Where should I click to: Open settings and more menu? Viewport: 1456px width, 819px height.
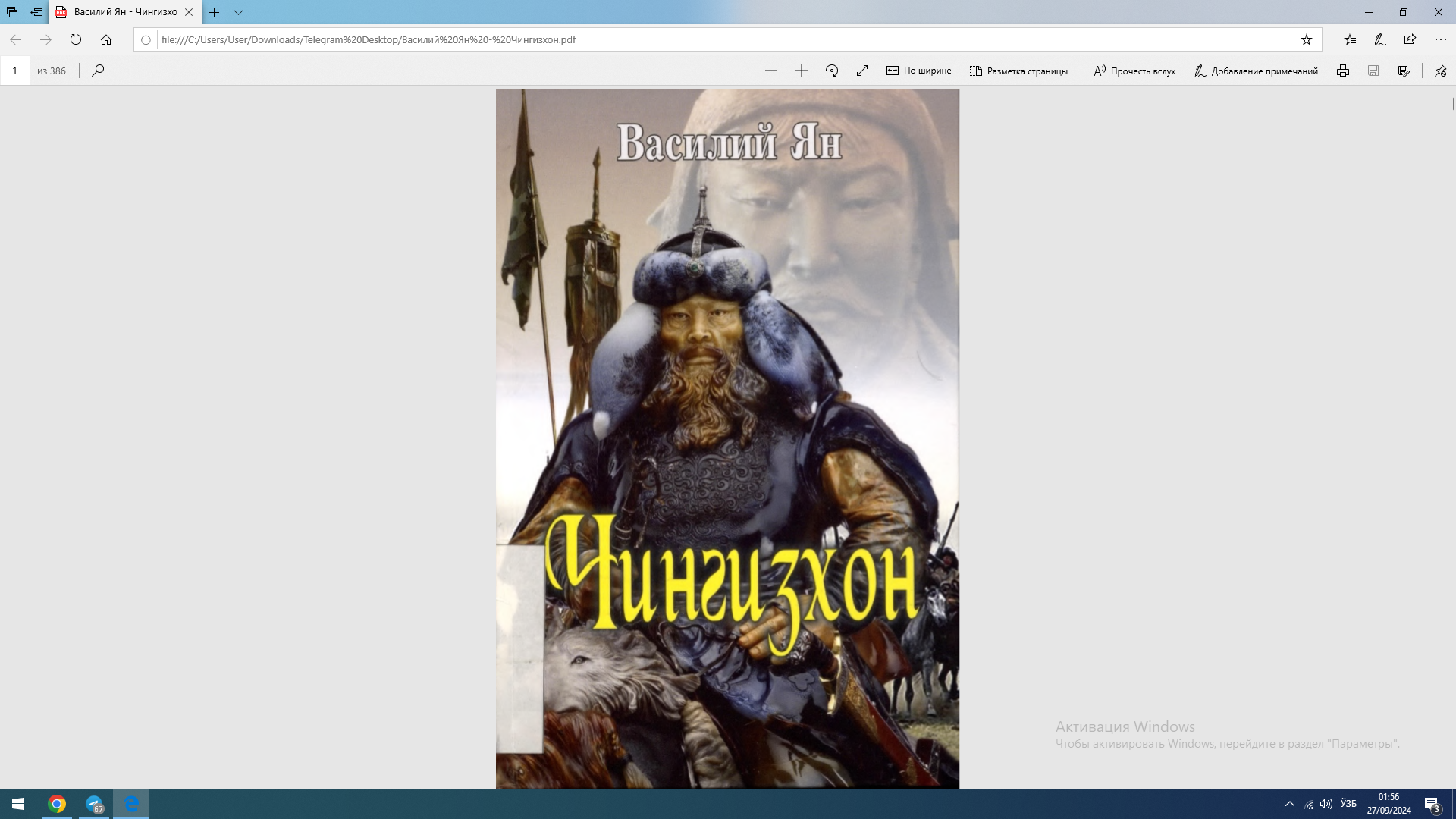1440,39
